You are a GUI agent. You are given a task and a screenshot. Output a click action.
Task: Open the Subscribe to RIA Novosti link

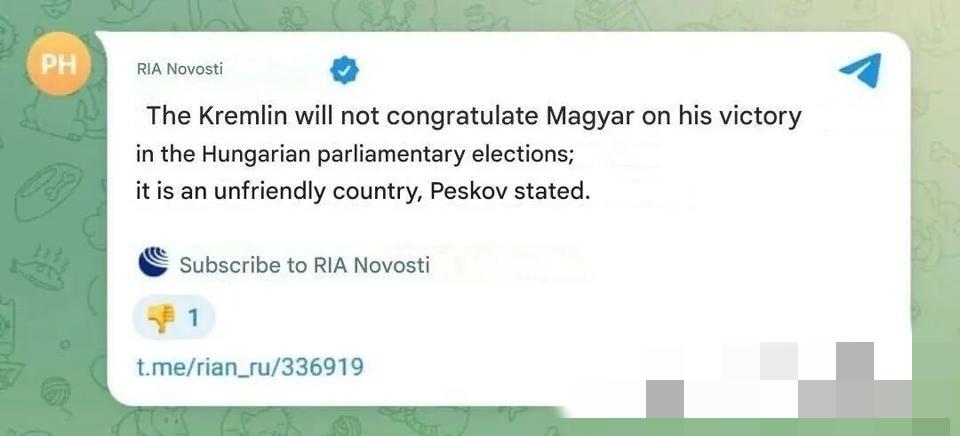[x=304, y=265]
